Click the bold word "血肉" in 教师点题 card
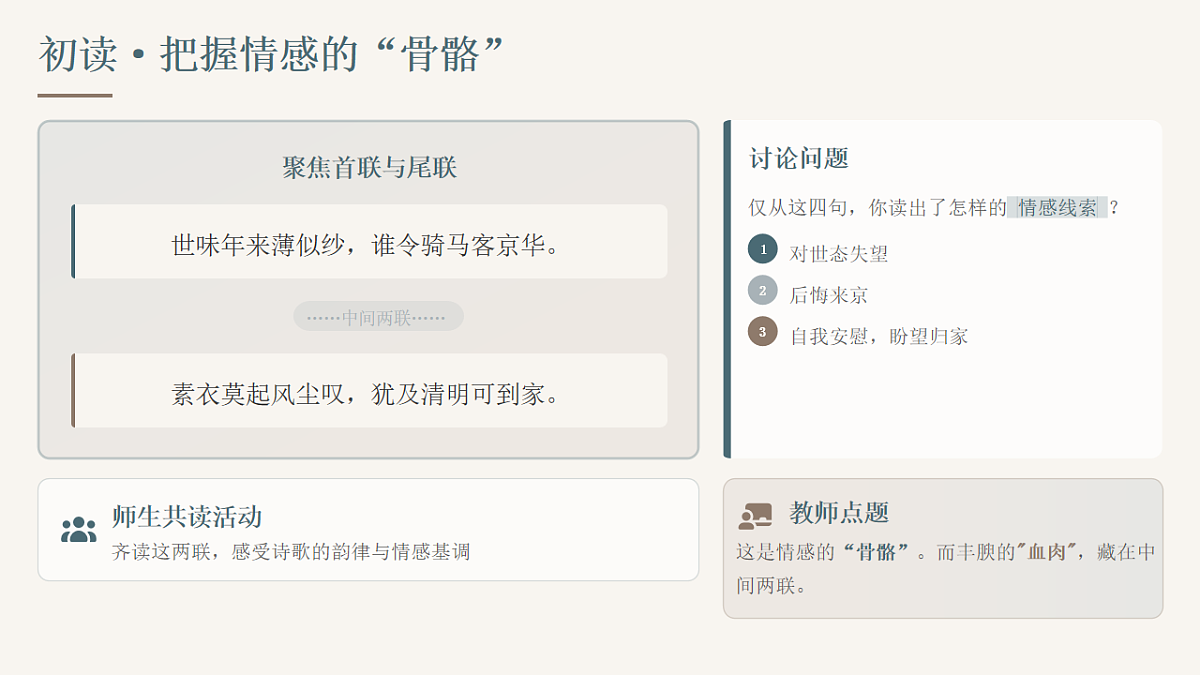Viewport: 1200px width, 675px height. pyautogui.click(x=1045, y=552)
